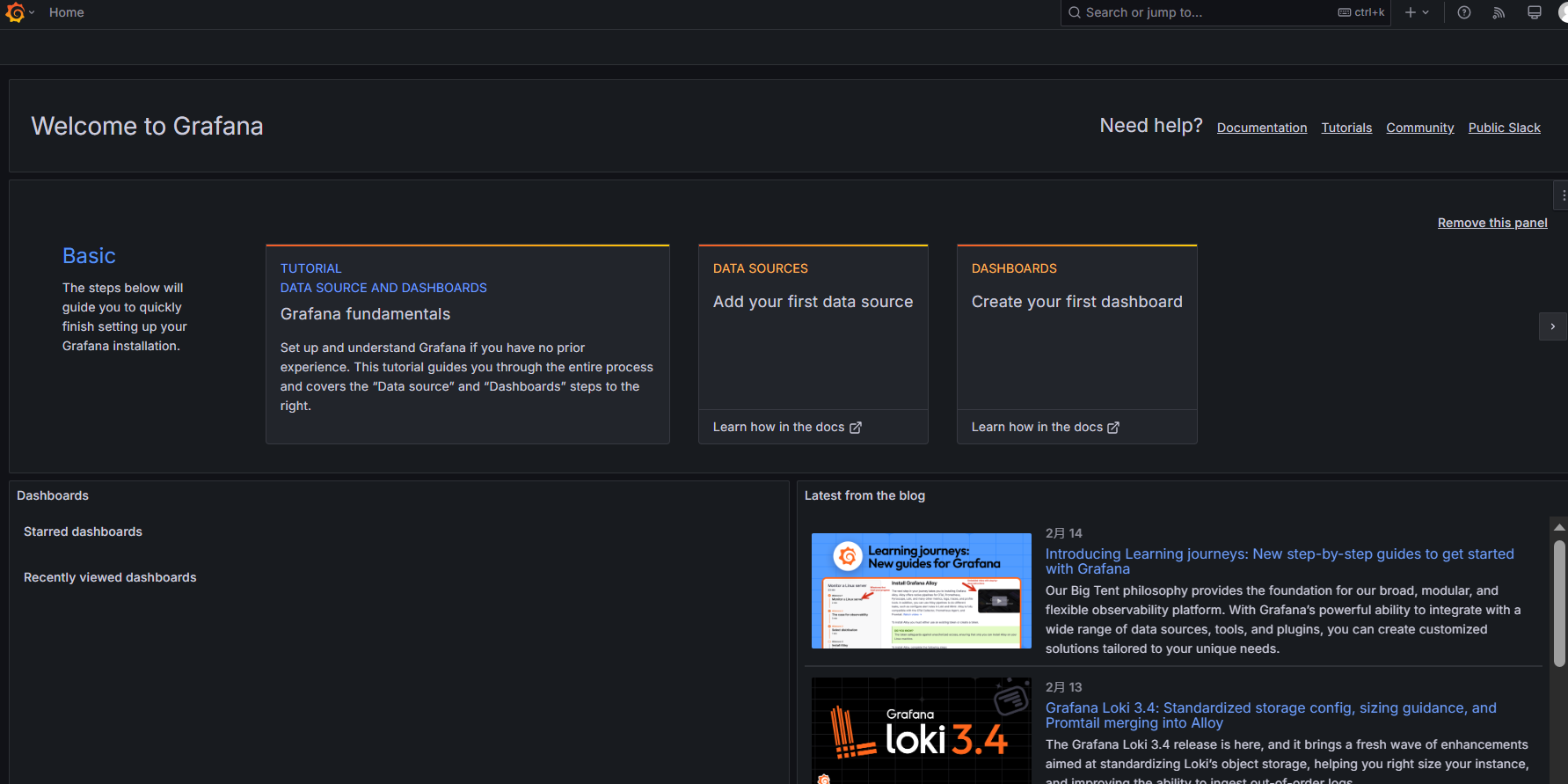Image resolution: width=1568 pixels, height=784 pixels.
Task: Click the 'Welcome to Grafana' heading
Action: pos(148,126)
